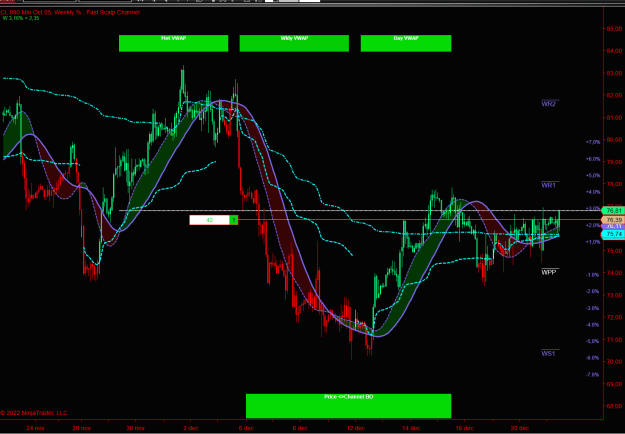Click the Wkly VWAP green button
625x434 pixels.
[x=294, y=43]
